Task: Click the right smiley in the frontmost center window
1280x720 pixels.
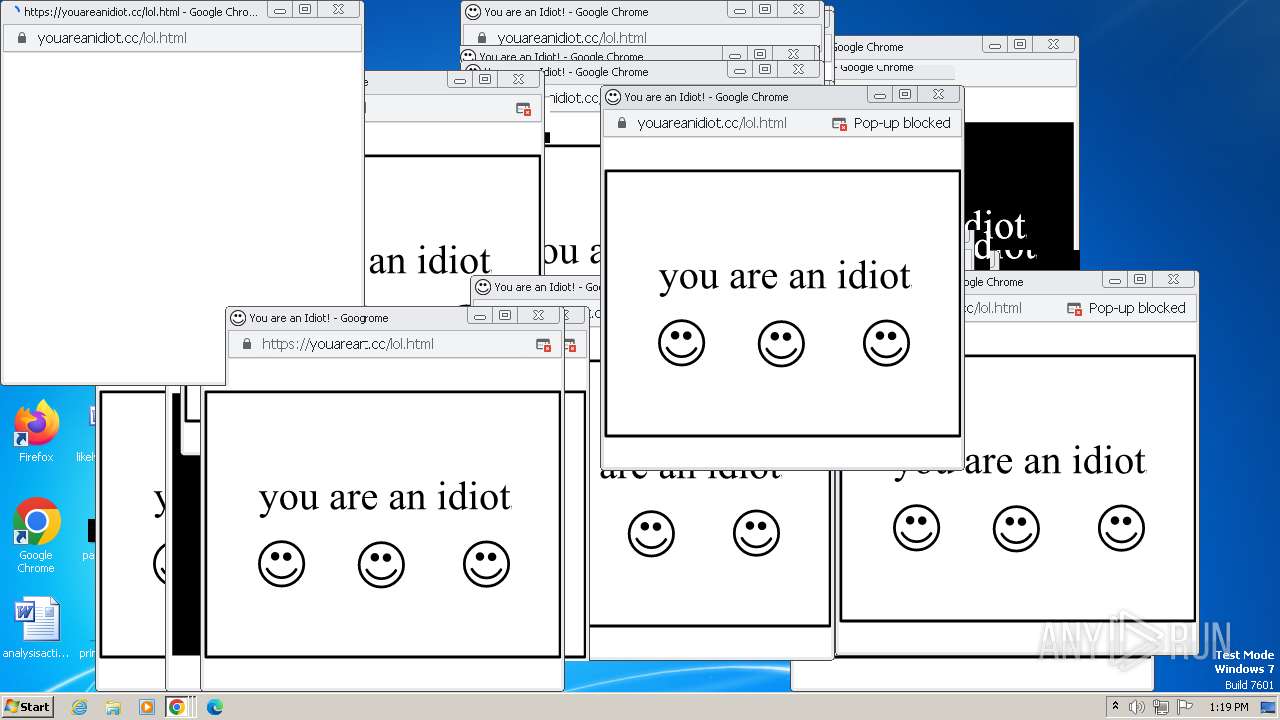Action: (x=886, y=343)
